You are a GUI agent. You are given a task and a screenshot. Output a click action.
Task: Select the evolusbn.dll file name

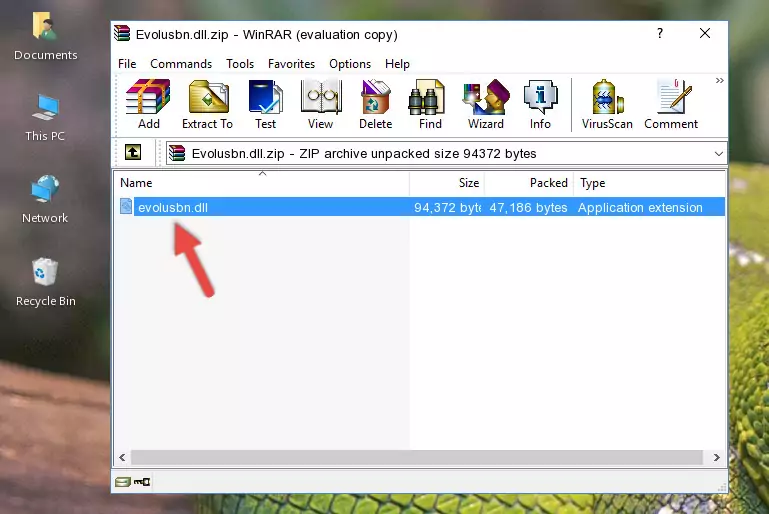pyautogui.click(x=173, y=207)
